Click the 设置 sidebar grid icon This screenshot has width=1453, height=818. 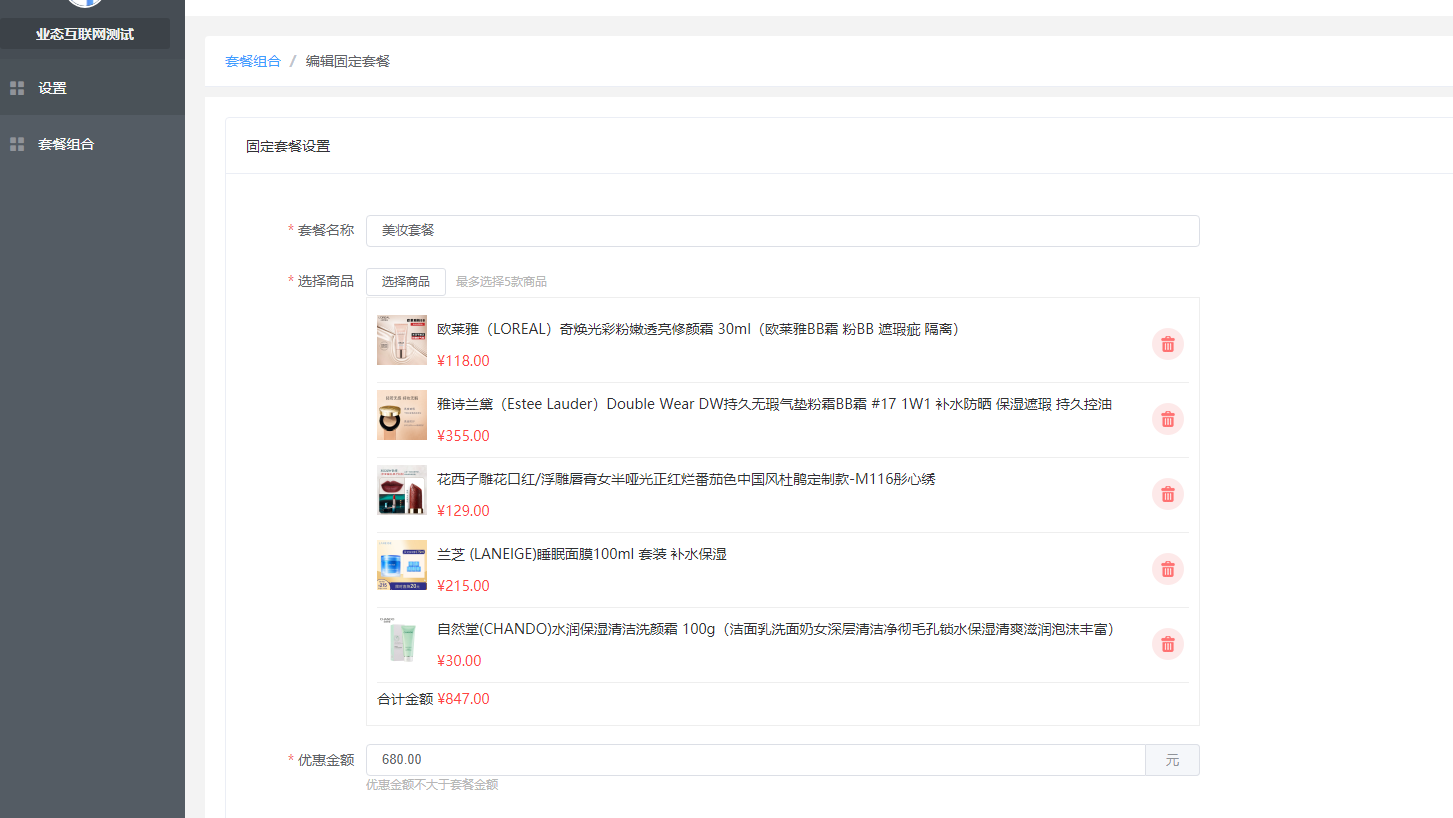(17, 88)
